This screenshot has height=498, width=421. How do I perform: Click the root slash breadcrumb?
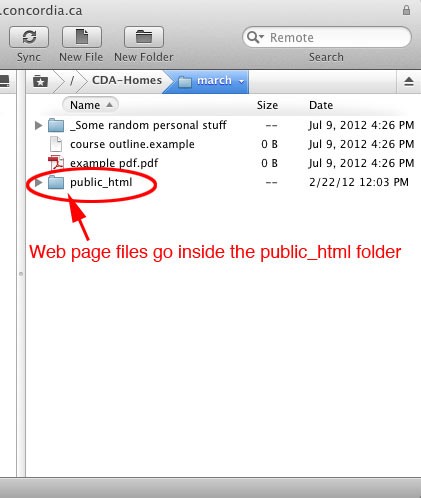click(x=71, y=81)
